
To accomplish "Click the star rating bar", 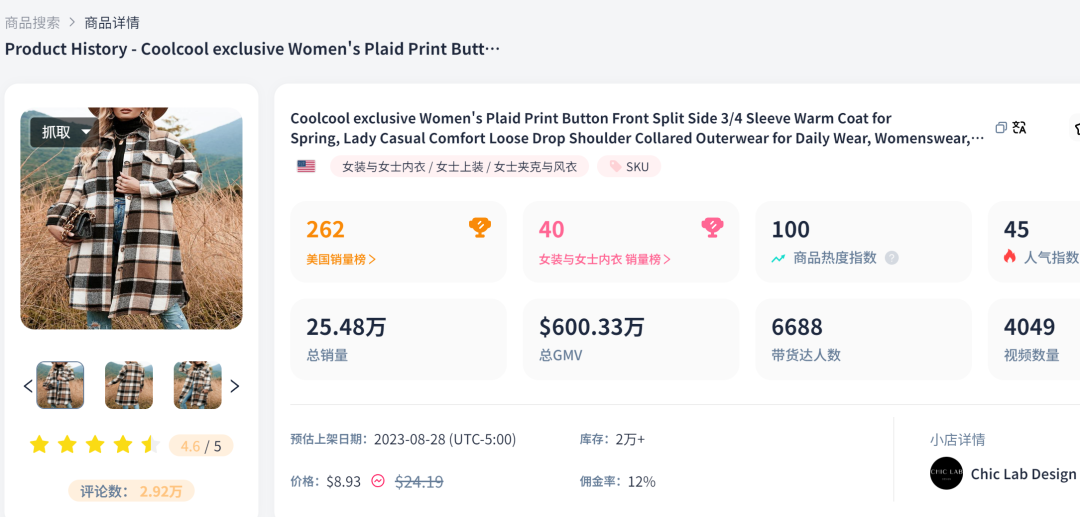I will click(x=95, y=445).
